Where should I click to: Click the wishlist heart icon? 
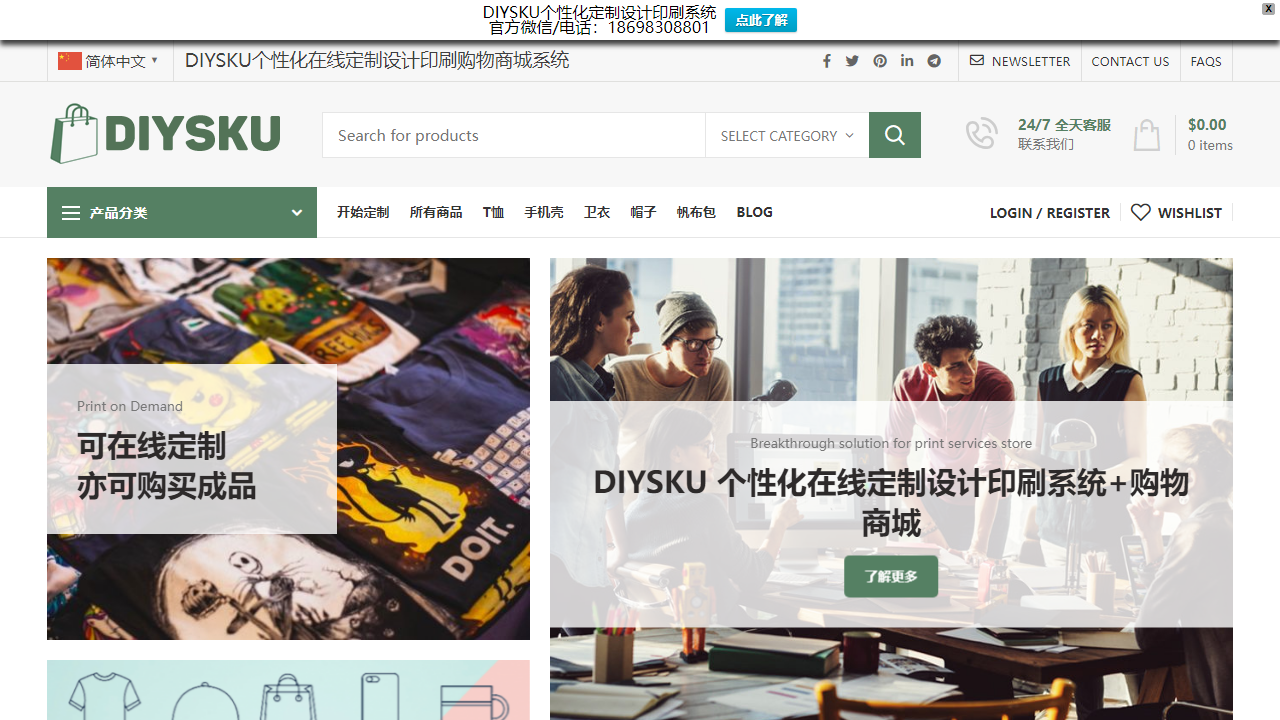coord(1141,212)
